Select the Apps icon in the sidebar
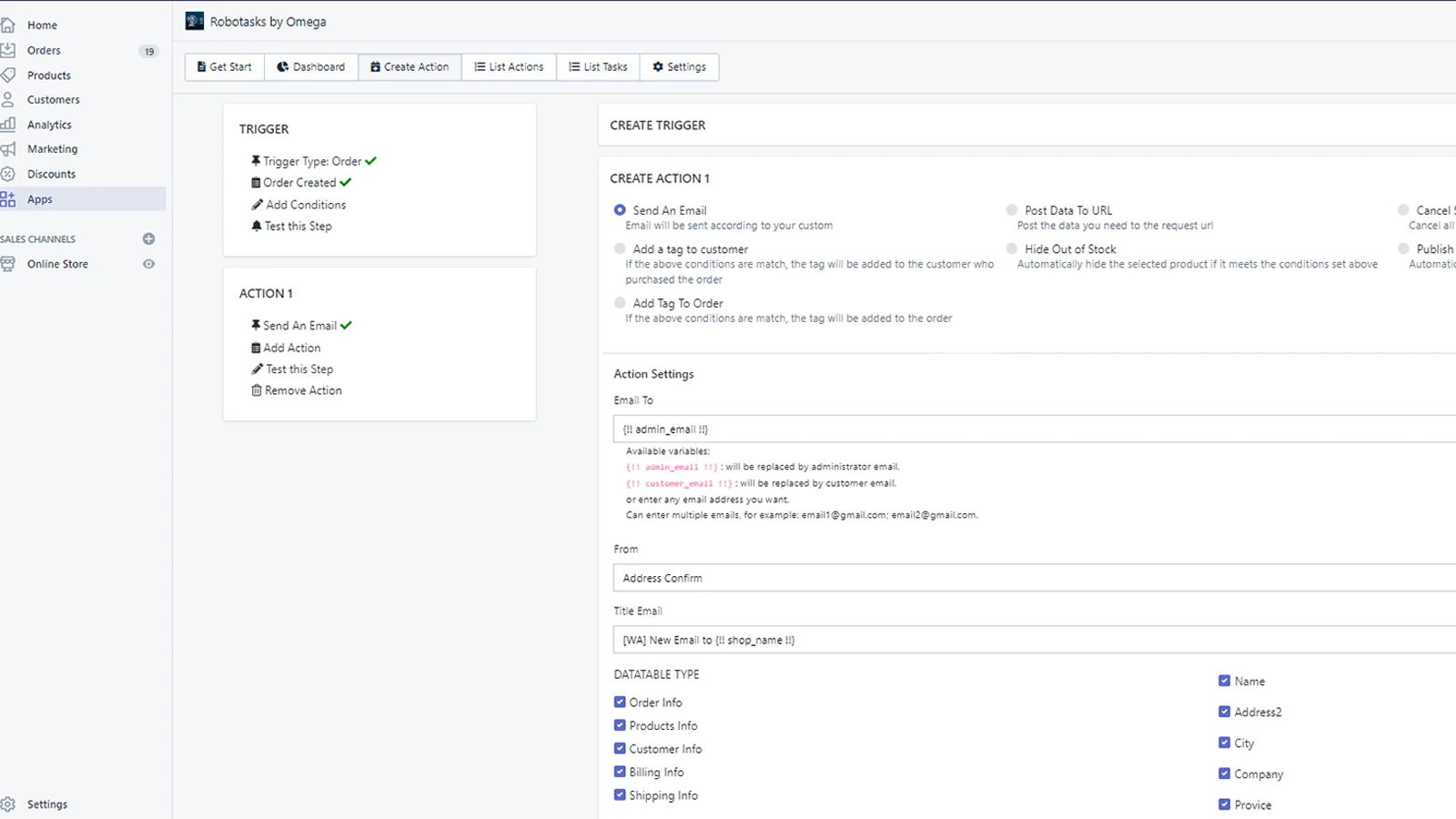Screen dimensions: 1456x819 [x=9, y=198]
